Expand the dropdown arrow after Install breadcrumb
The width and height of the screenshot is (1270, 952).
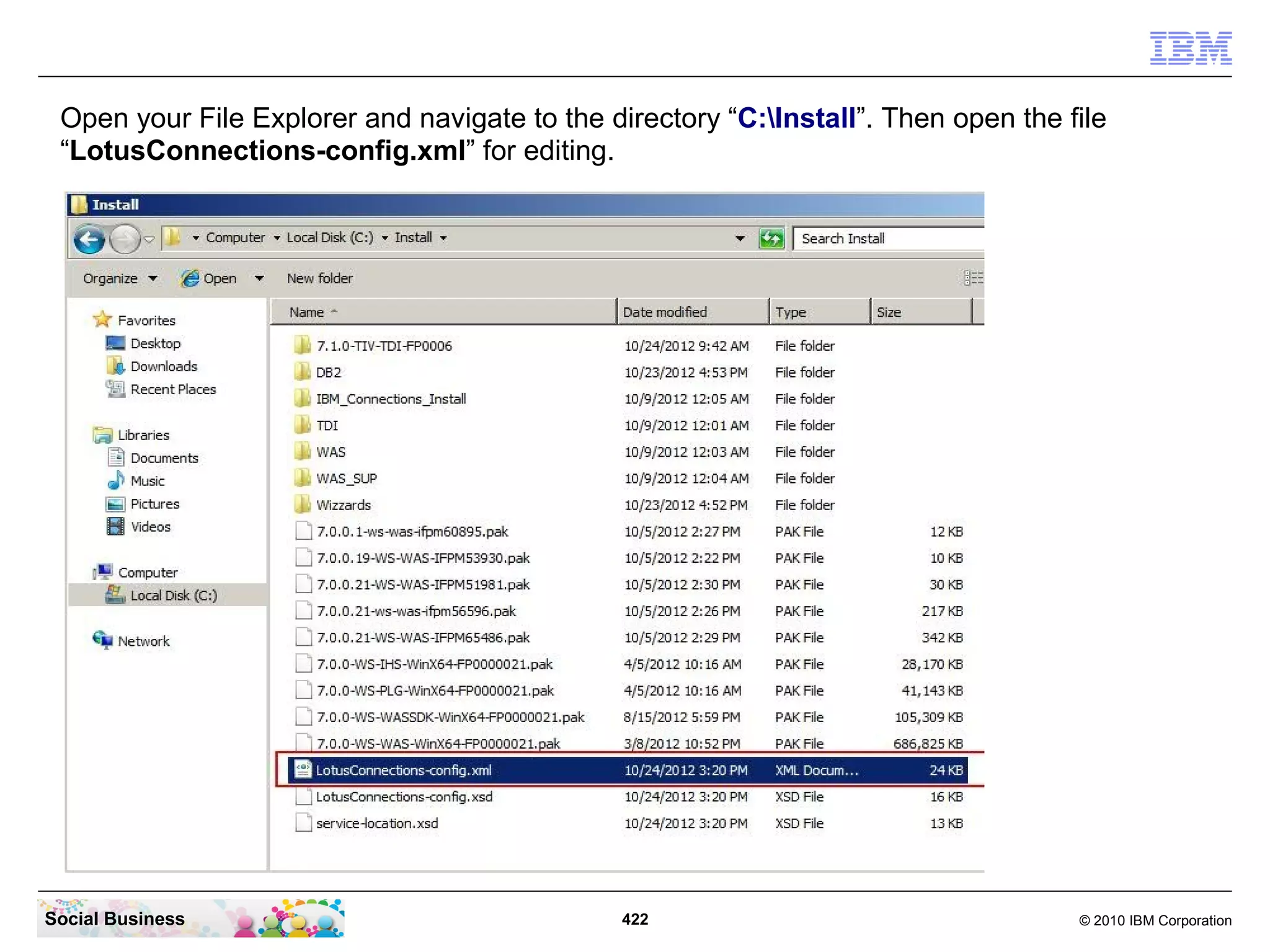(443, 238)
